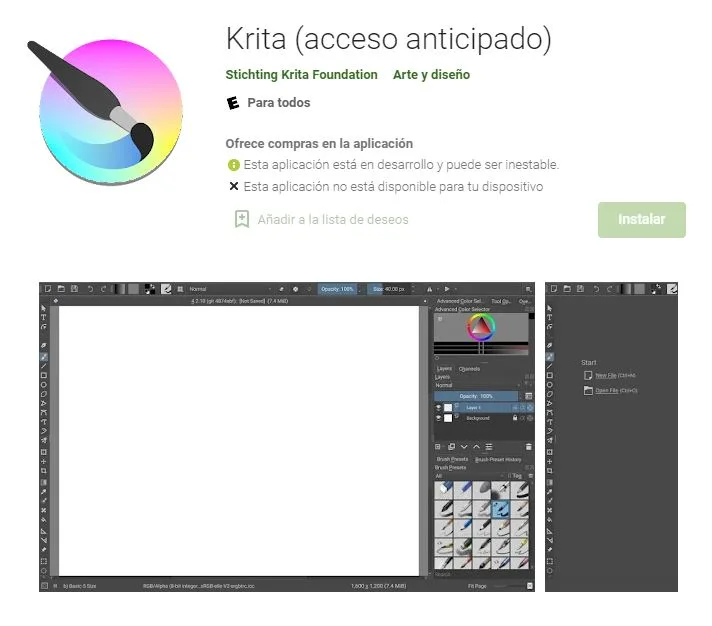Image resolution: width=712 pixels, height=626 pixels.
Task: Open the Normal blending mode dropdown in top toolbar
Action: pos(230,289)
